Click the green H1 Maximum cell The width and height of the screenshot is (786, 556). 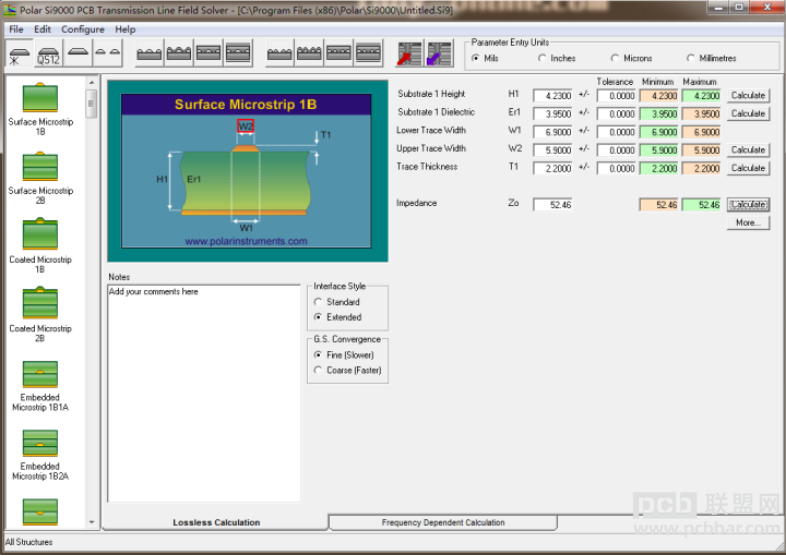(701, 95)
